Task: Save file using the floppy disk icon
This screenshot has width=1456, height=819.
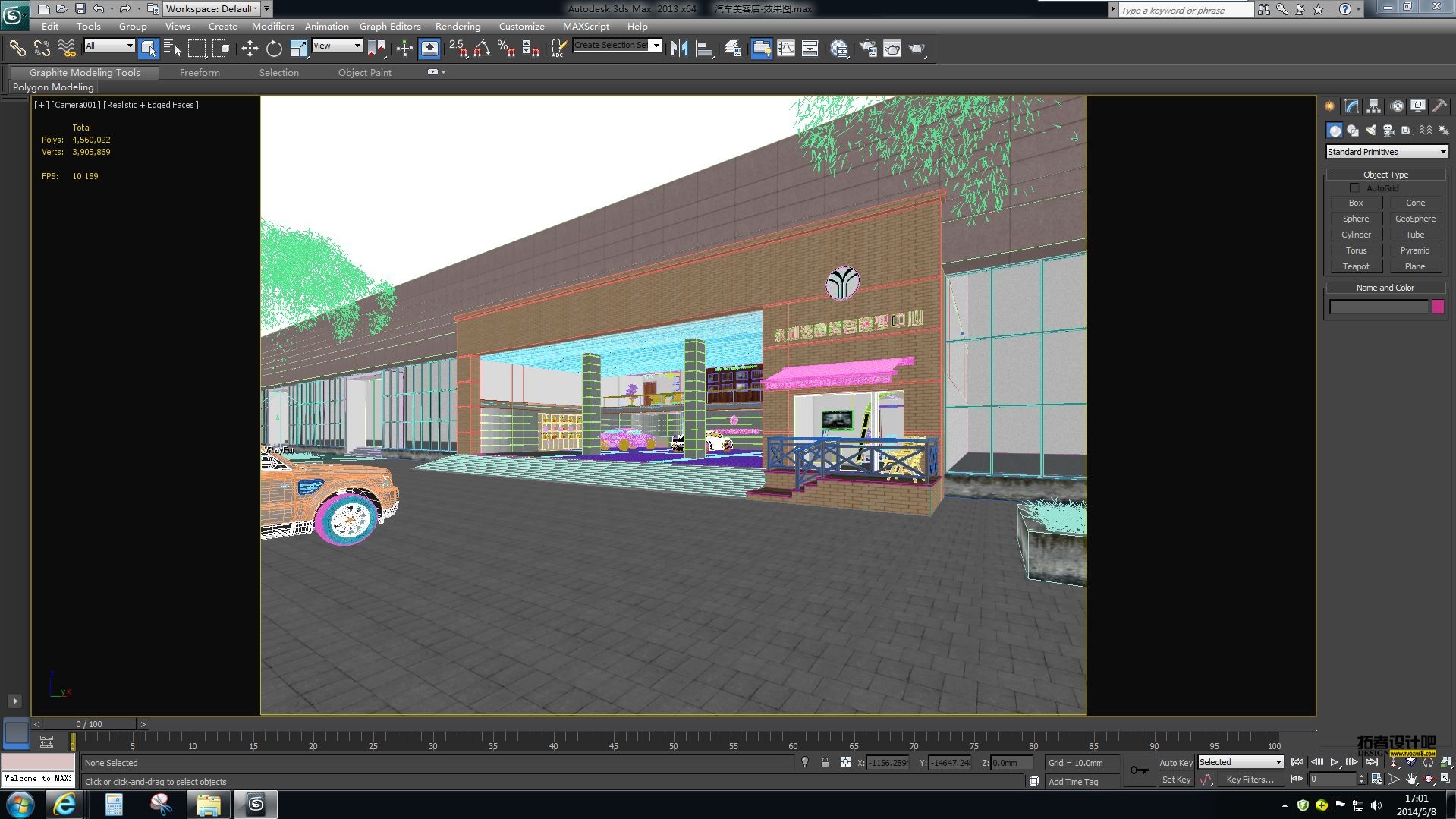Action: pos(80,9)
